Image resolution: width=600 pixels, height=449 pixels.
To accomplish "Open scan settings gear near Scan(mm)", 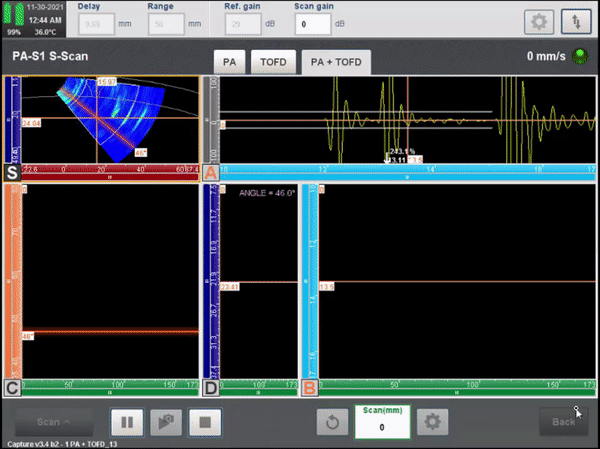I will pyautogui.click(x=432, y=422).
